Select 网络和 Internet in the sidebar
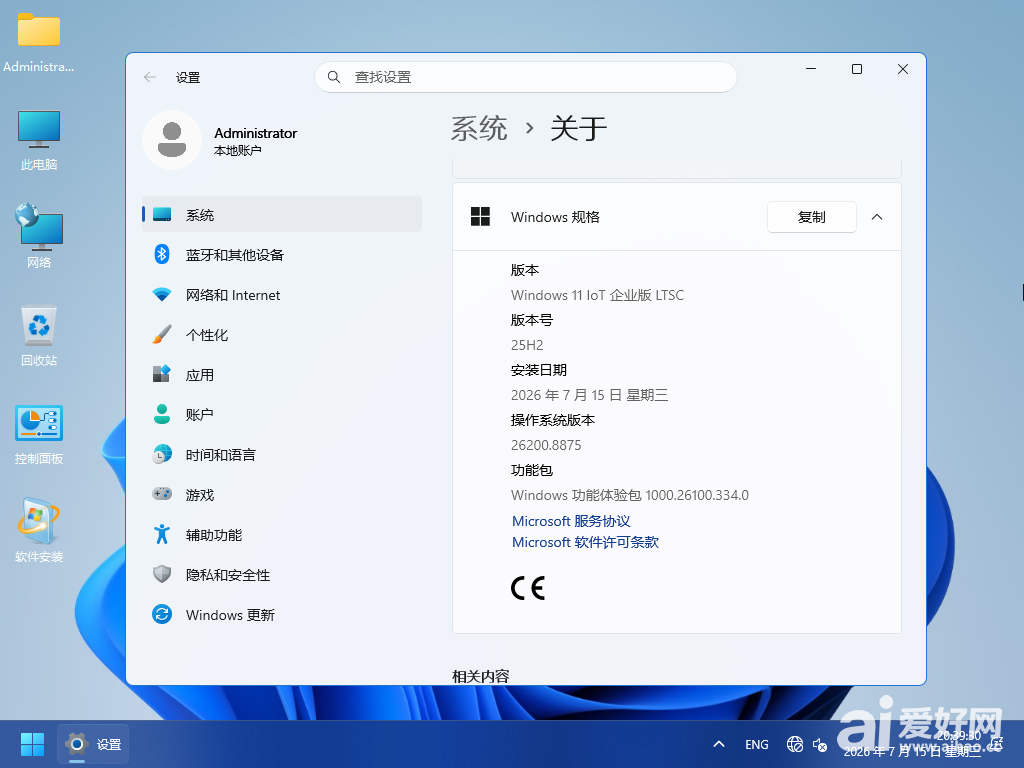This screenshot has width=1024, height=768. pyautogui.click(x=281, y=295)
